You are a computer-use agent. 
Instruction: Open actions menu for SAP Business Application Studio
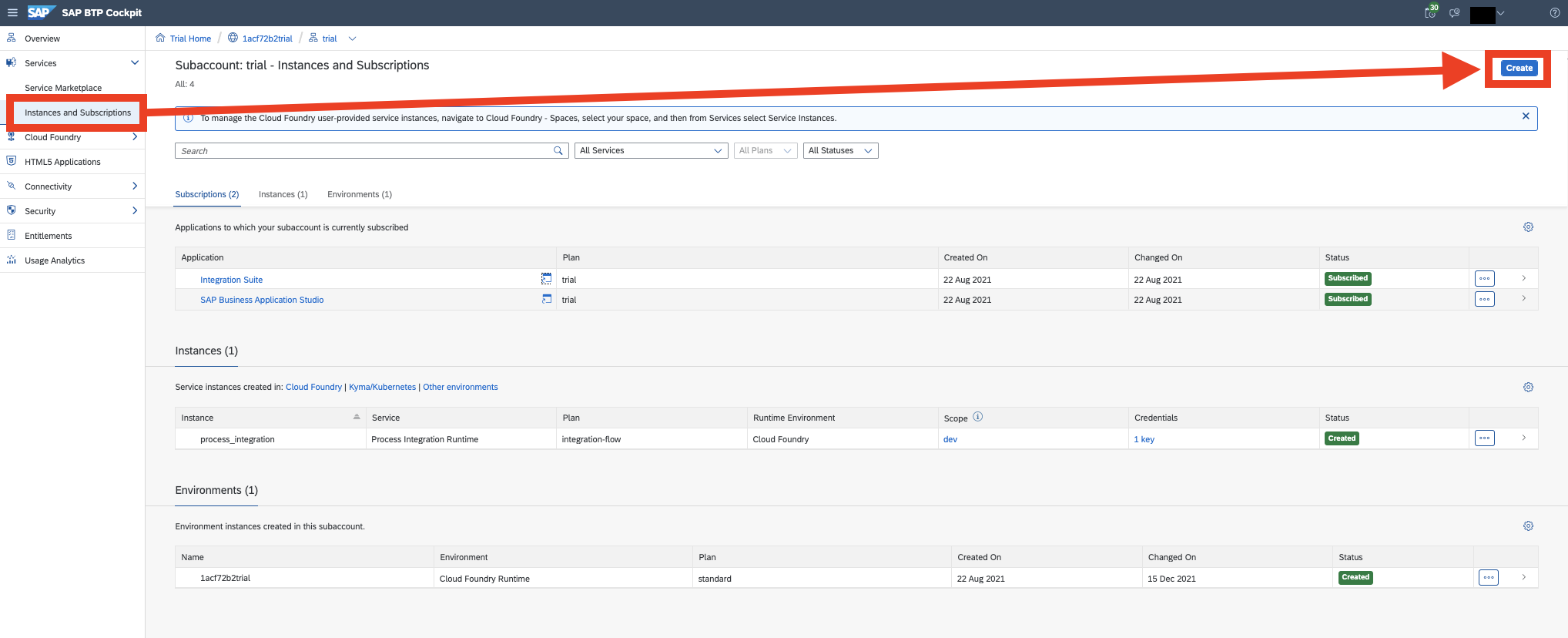pos(1484,299)
